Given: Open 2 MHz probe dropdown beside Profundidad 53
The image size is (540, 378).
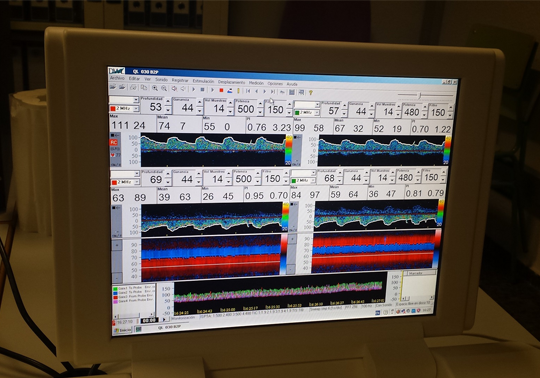Looking at the screenshot, I should click(x=136, y=109).
